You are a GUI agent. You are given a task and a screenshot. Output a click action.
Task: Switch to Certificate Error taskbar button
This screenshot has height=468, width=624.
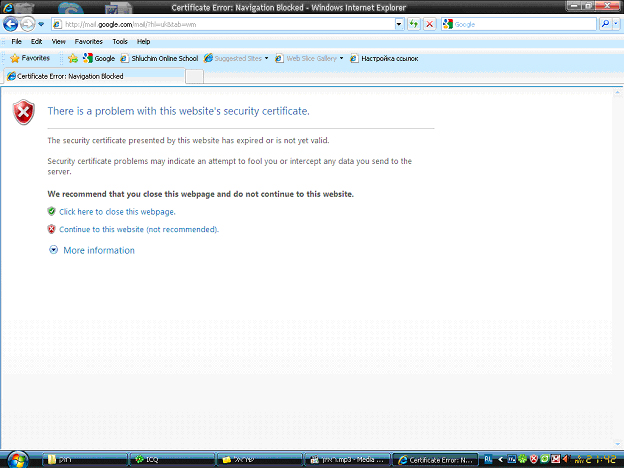[435, 460]
